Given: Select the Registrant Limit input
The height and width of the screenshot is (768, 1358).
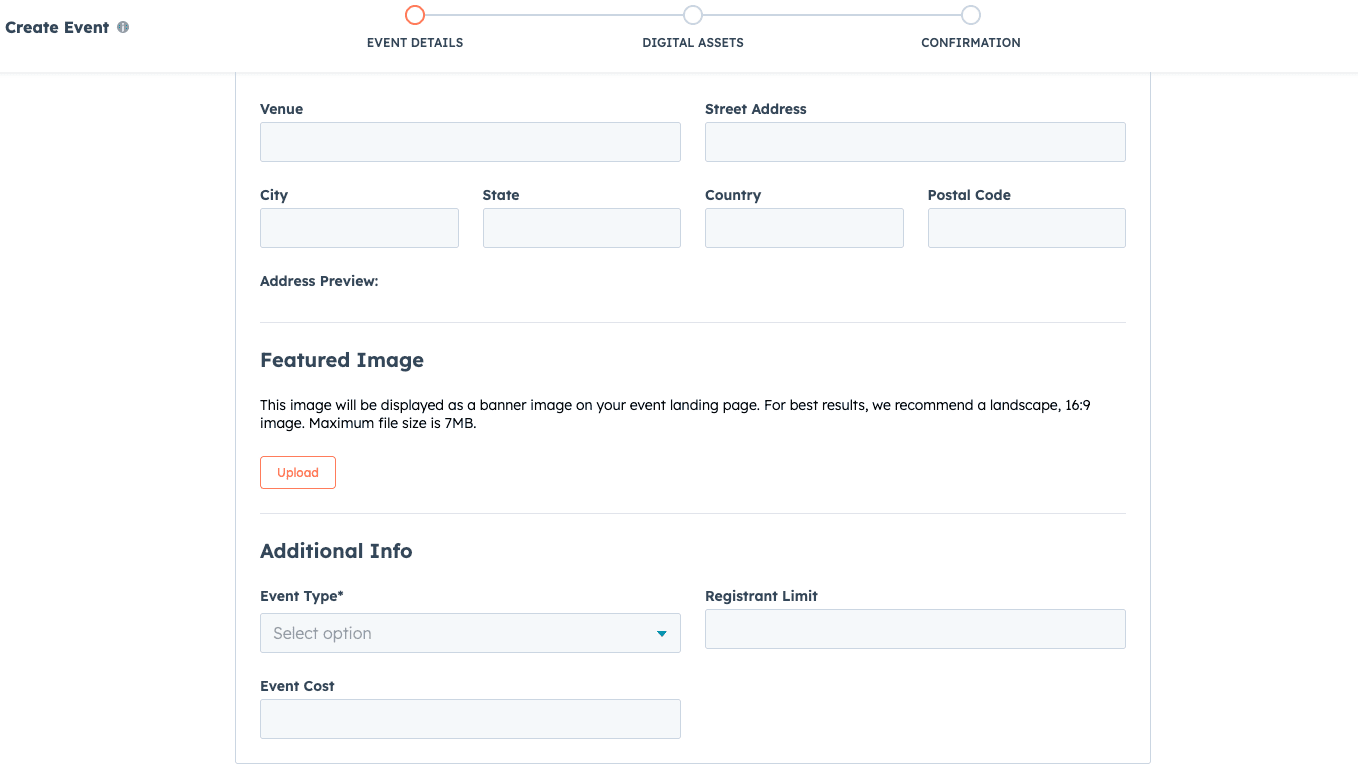Looking at the screenshot, I should click(915, 629).
